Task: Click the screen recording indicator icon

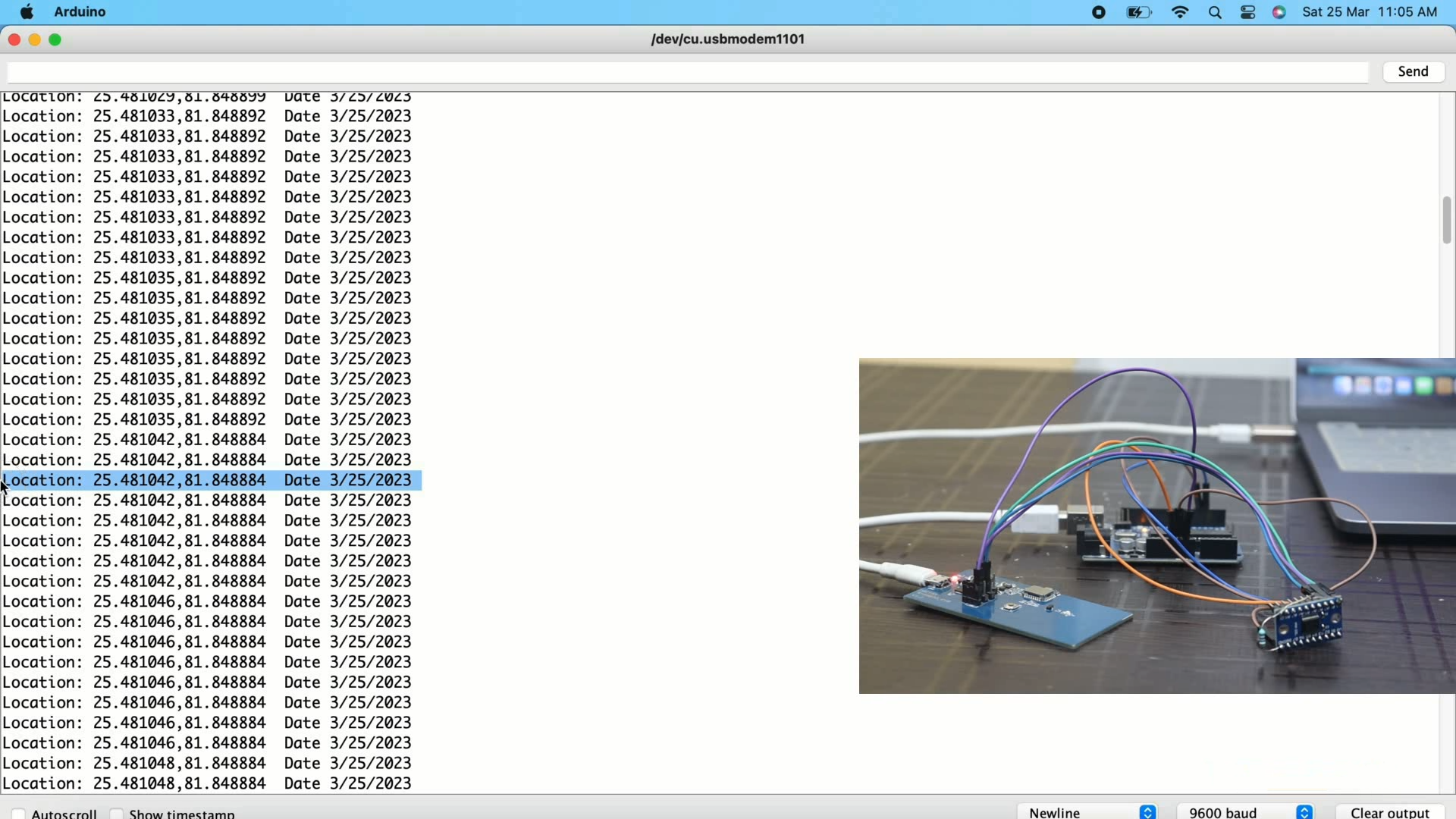Action: coord(1099,13)
